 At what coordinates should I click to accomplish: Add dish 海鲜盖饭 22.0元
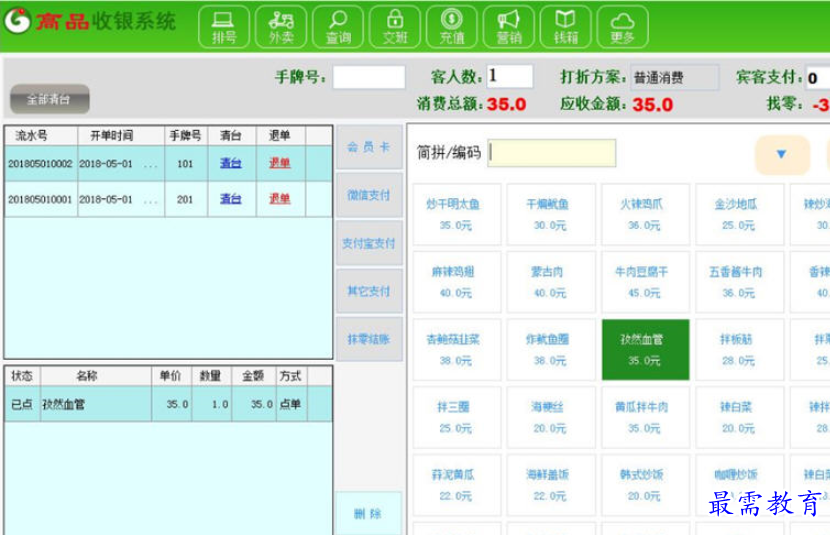551,485
